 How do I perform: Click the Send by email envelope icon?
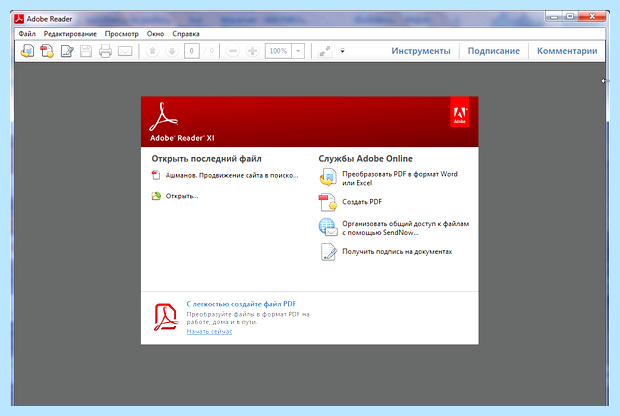point(125,51)
